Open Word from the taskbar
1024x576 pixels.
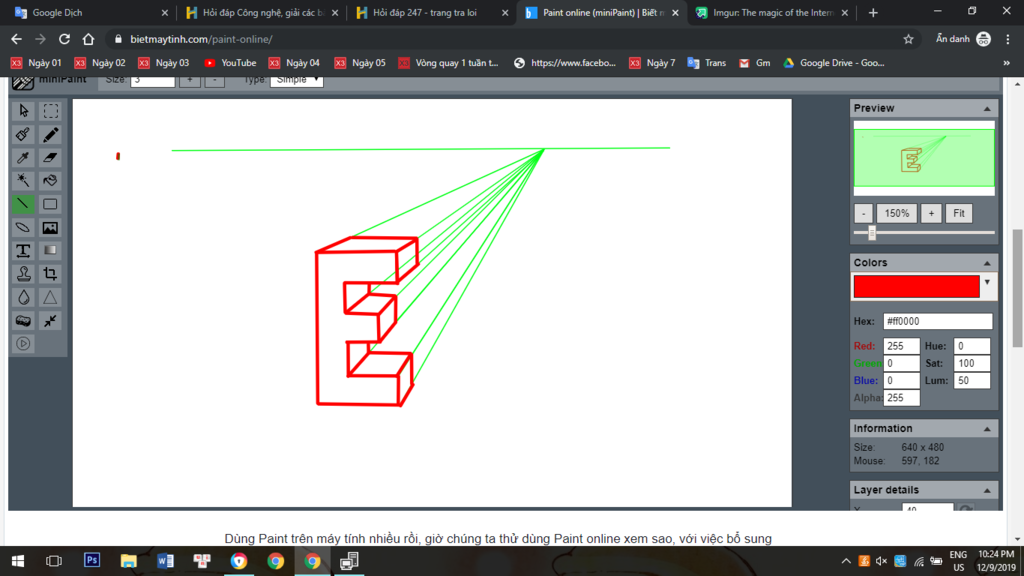(x=165, y=561)
